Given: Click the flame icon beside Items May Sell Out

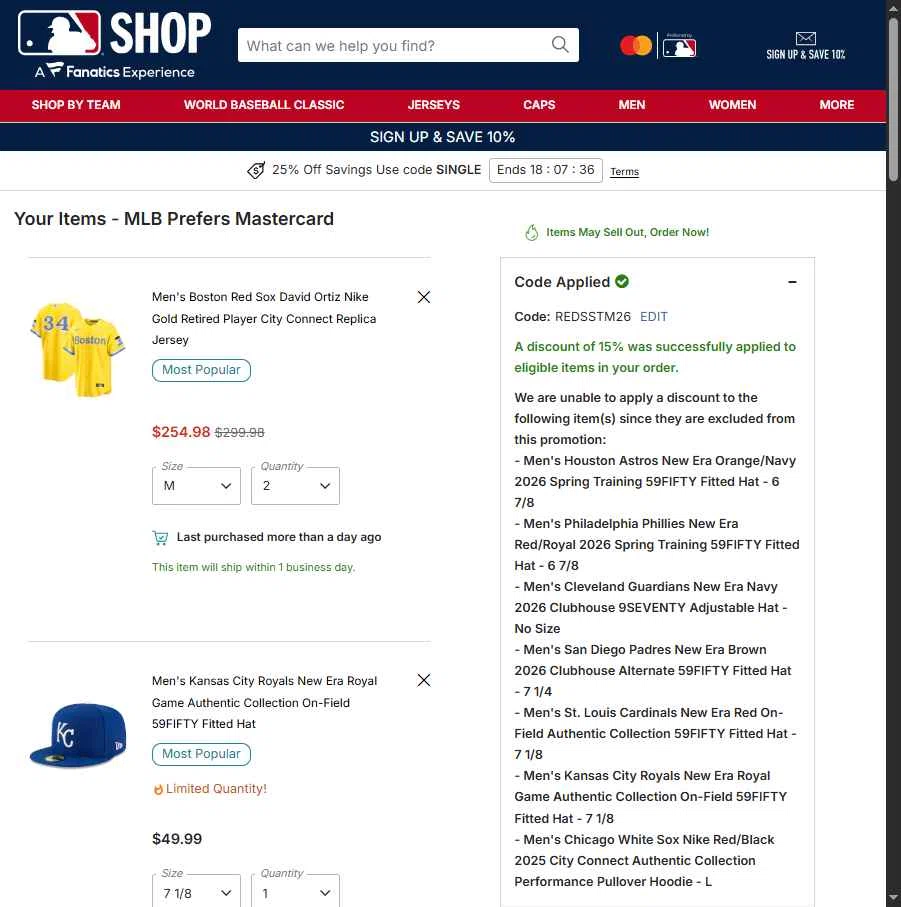Looking at the screenshot, I should click(x=531, y=233).
